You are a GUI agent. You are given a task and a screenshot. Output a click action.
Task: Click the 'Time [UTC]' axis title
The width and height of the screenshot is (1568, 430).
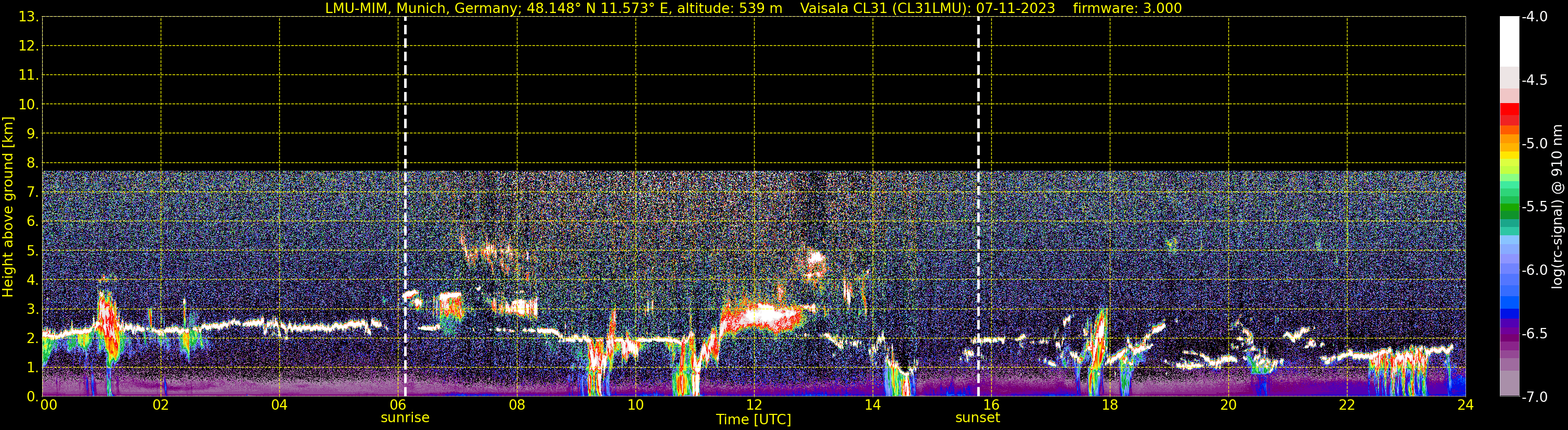(754, 420)
